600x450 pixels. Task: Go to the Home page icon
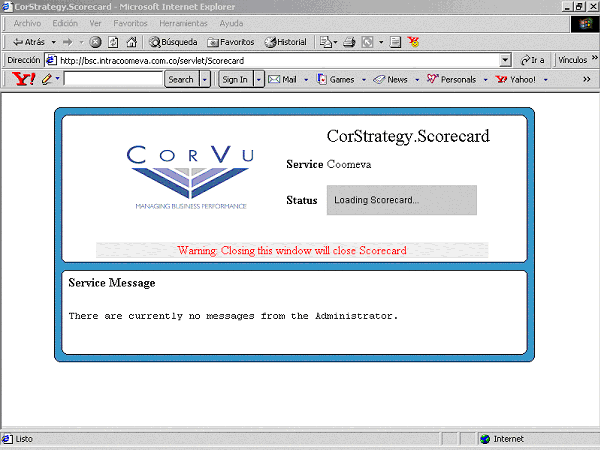point(131,42)
